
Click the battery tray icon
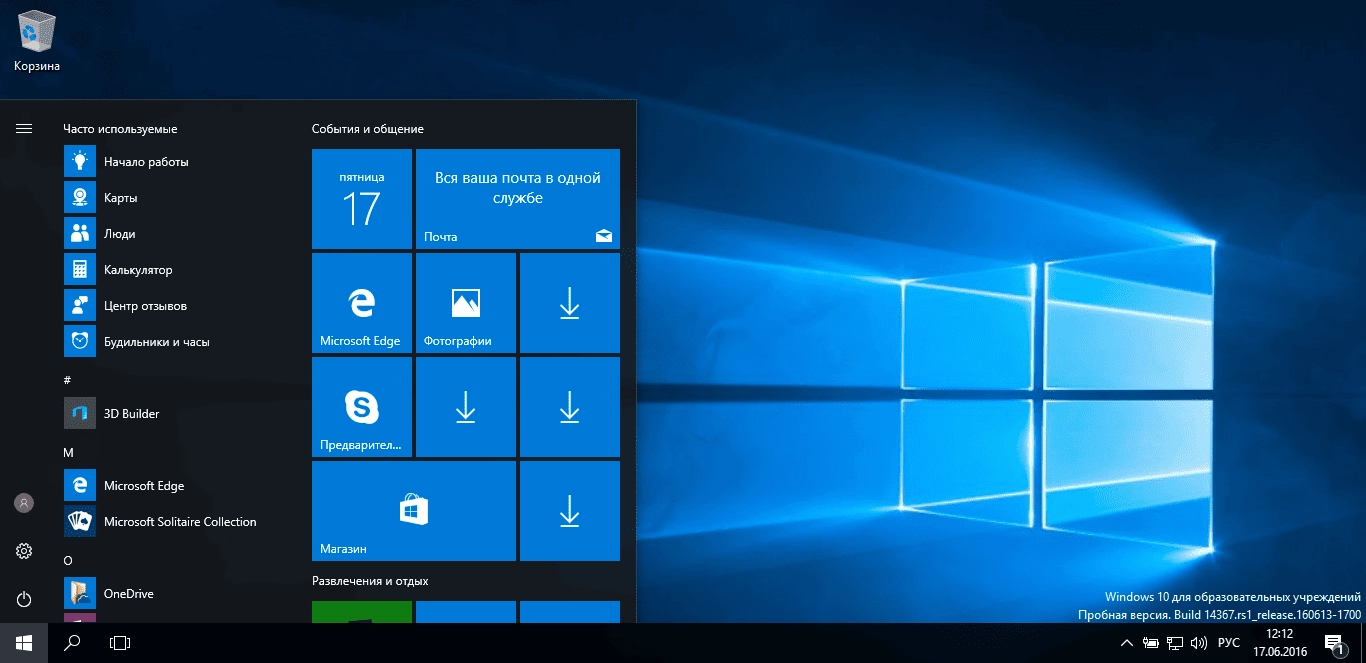click(1152, 643)
